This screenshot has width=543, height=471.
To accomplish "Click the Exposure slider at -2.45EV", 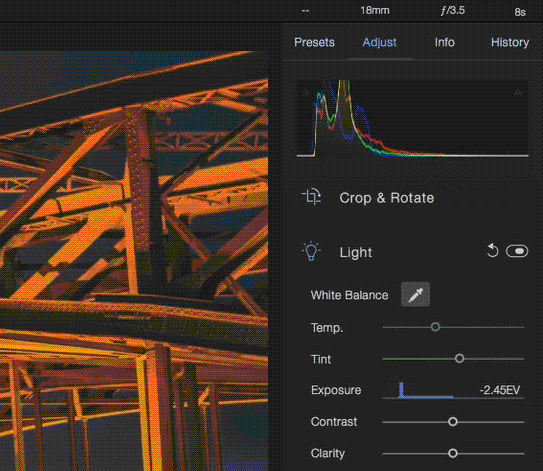I will pyautogui.click(x=453, y=390).
